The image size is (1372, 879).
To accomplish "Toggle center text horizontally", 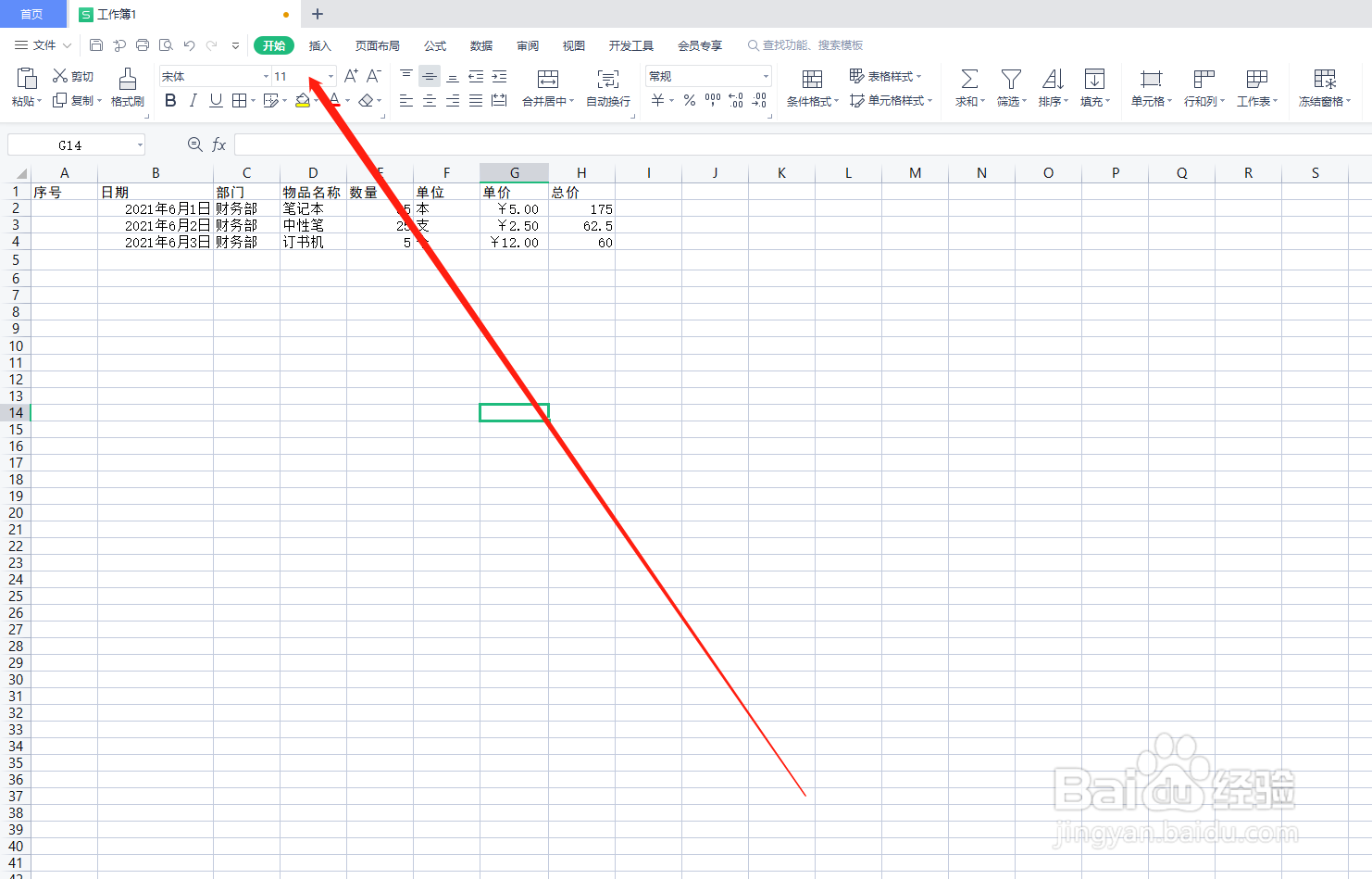I will point(430,100).
